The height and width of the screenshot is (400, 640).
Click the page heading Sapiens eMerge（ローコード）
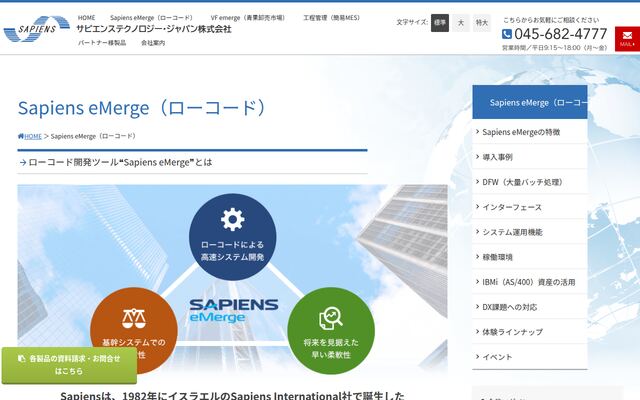(x=142, y=108)
